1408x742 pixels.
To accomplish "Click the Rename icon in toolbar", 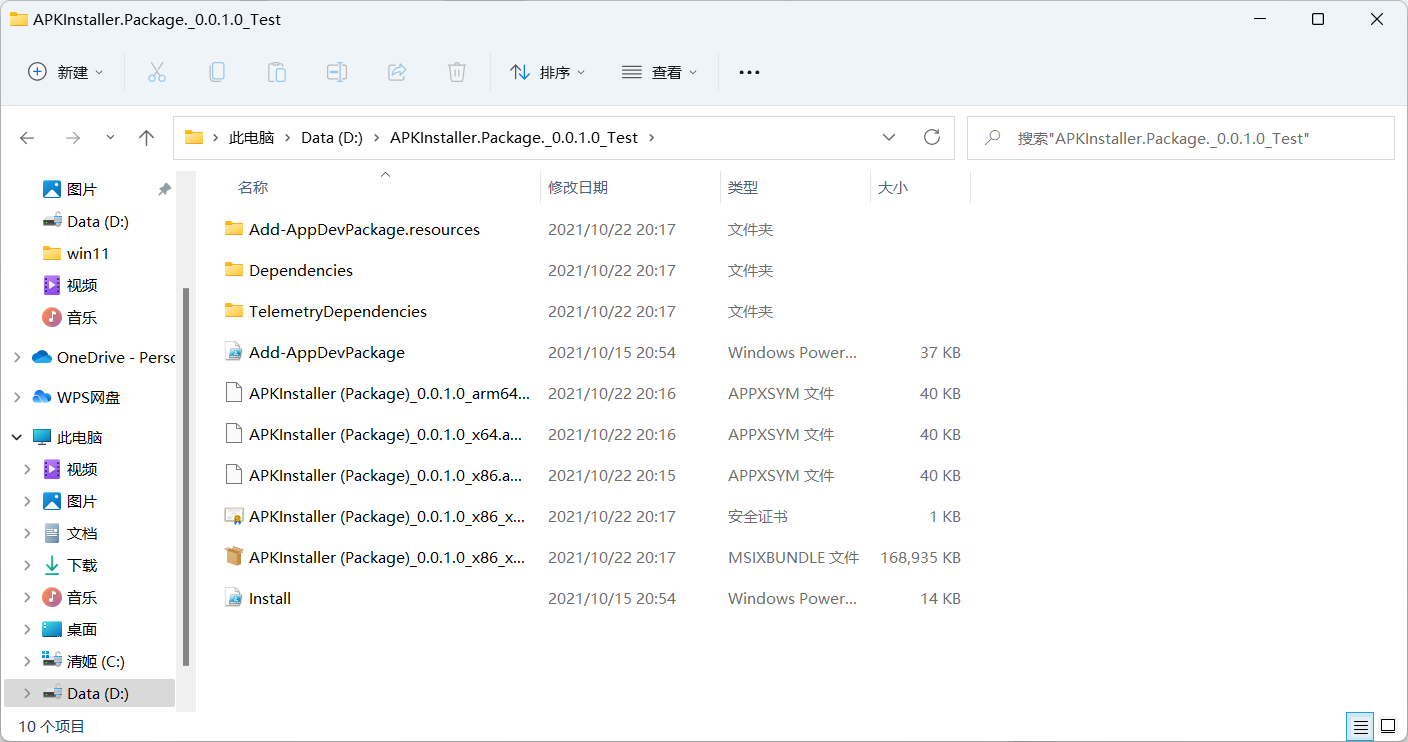I will pyautogui.click(x=337, y=72).
